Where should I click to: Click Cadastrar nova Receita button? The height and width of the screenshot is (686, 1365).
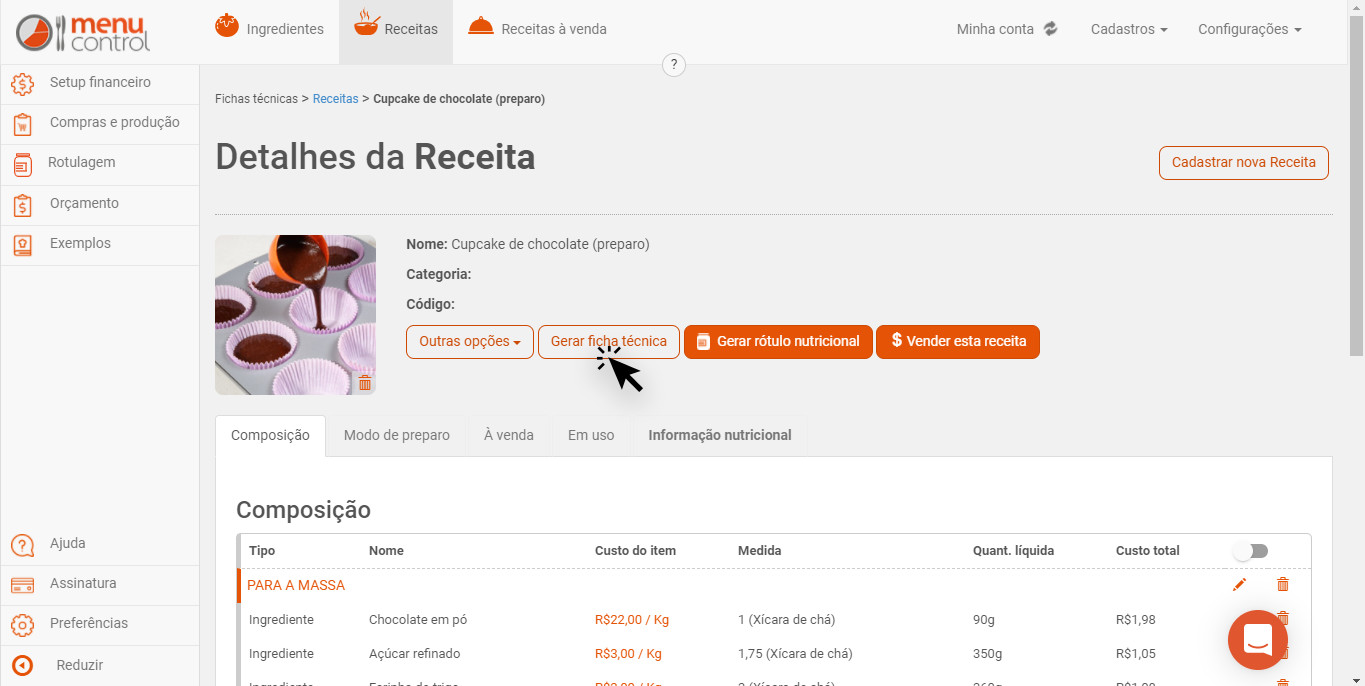[1244, 162]
